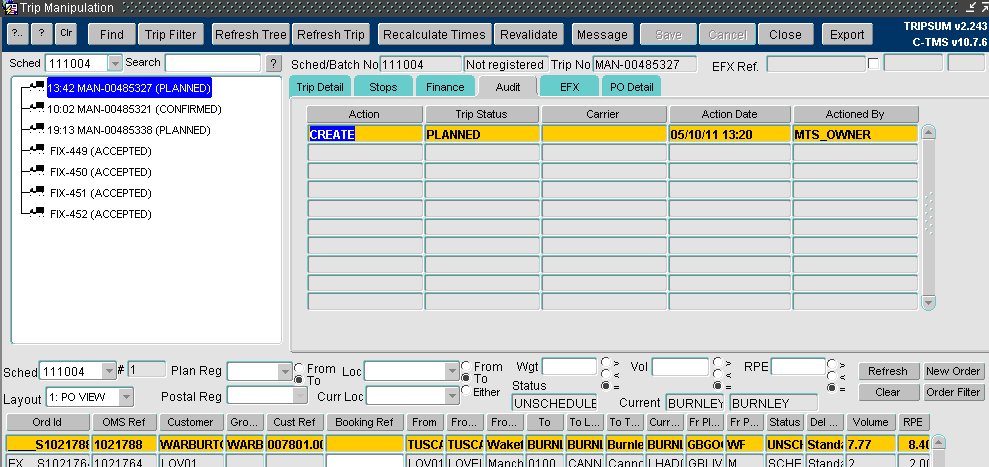Click the truck icon next to FIX-450
Viewport: 989px width, 467px height.
(x=36, y=170)
